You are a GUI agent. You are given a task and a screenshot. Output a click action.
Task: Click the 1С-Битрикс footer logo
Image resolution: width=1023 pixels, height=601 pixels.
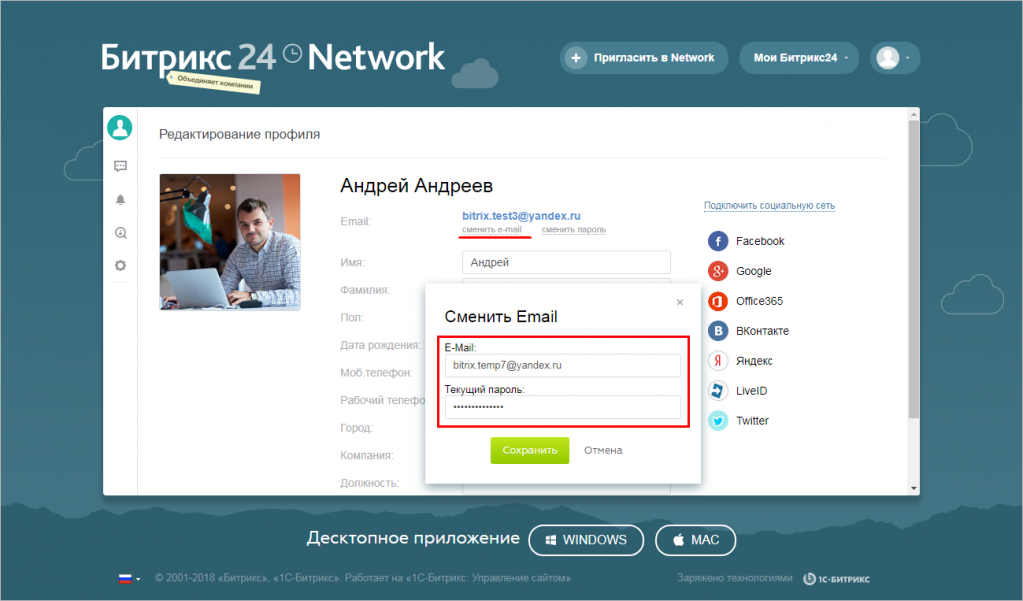836,579
